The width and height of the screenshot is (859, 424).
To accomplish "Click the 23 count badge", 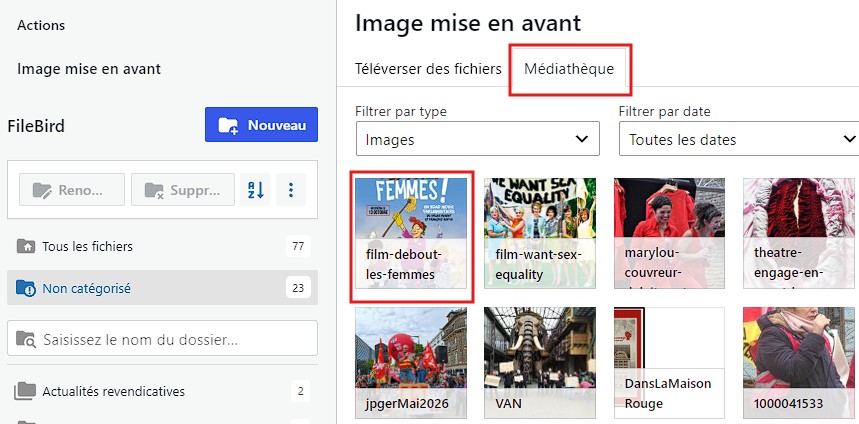I will 298,288.
